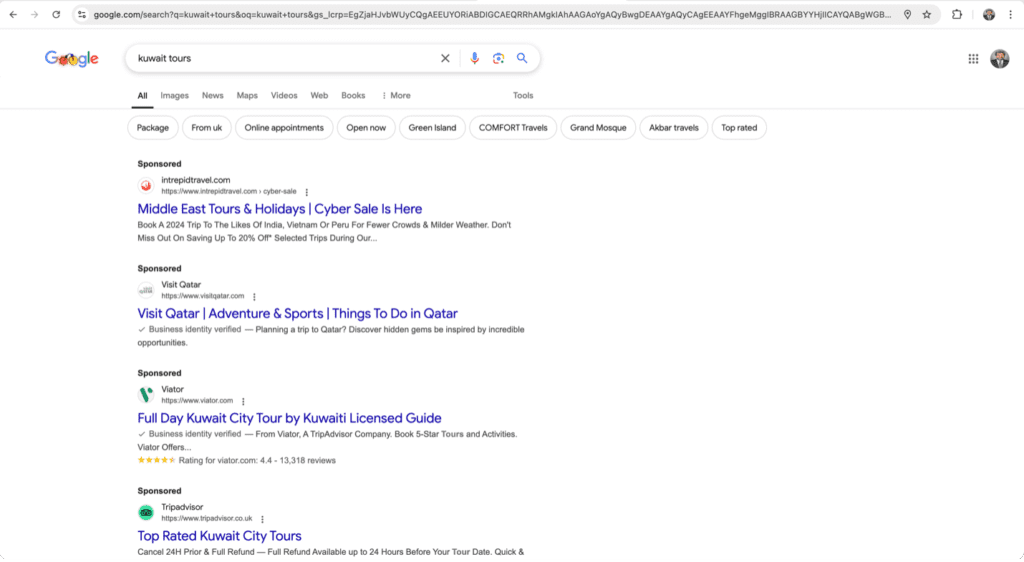Image resolution: width=1024 pixels, height=562 pixels.
Task: Apply the Package filter chip
Action: click(x=152, y=128)
